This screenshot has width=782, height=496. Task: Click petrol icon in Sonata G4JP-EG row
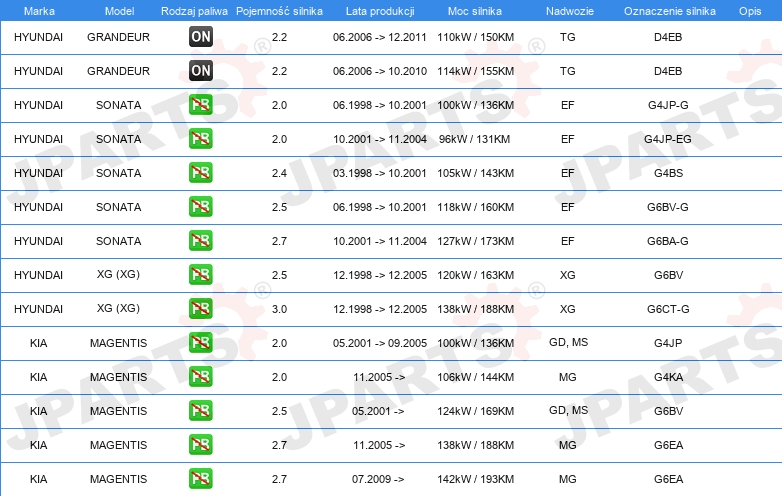(x=201, y=139)
